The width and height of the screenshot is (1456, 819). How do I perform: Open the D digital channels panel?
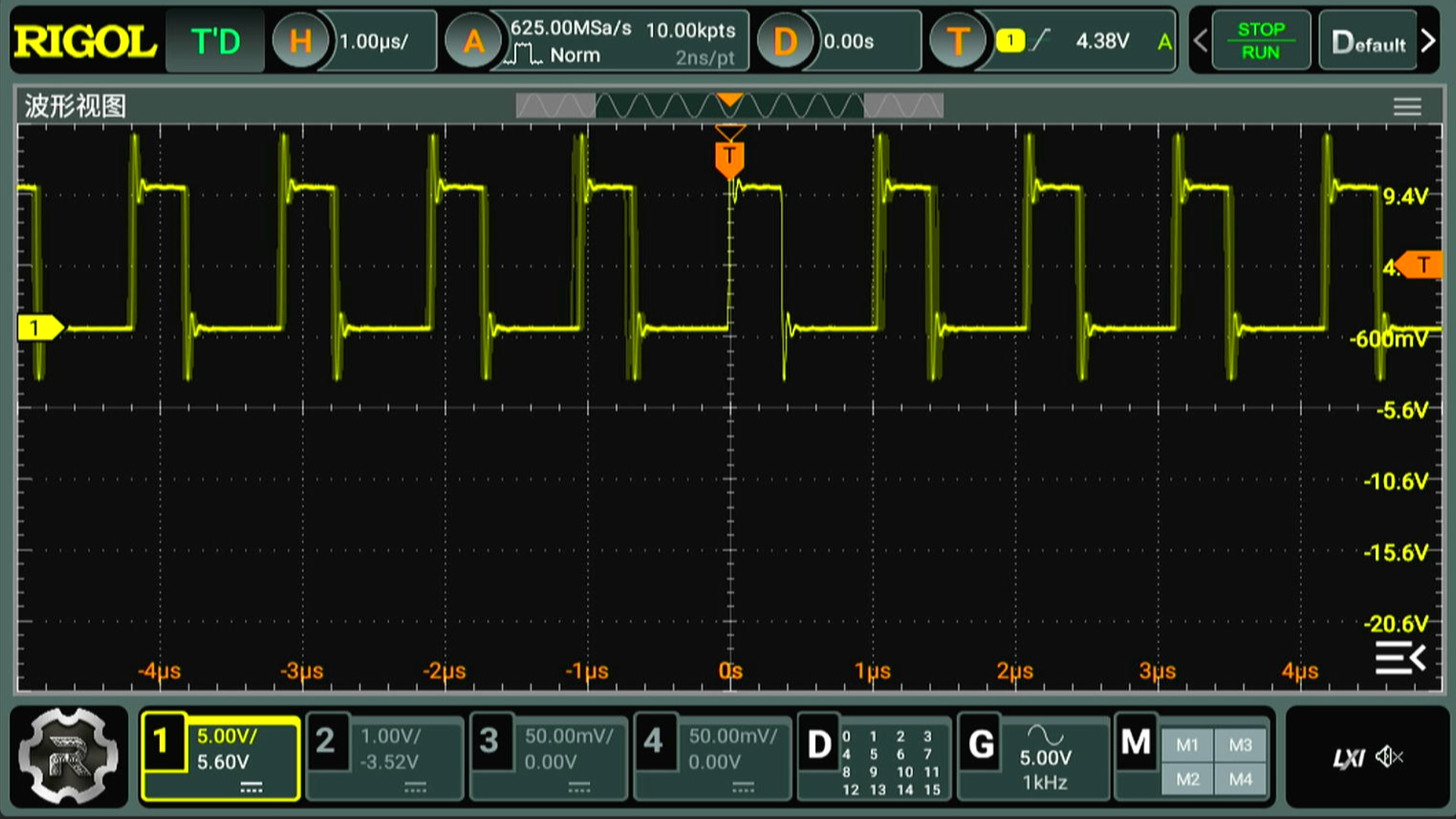[x=819, y=745]
